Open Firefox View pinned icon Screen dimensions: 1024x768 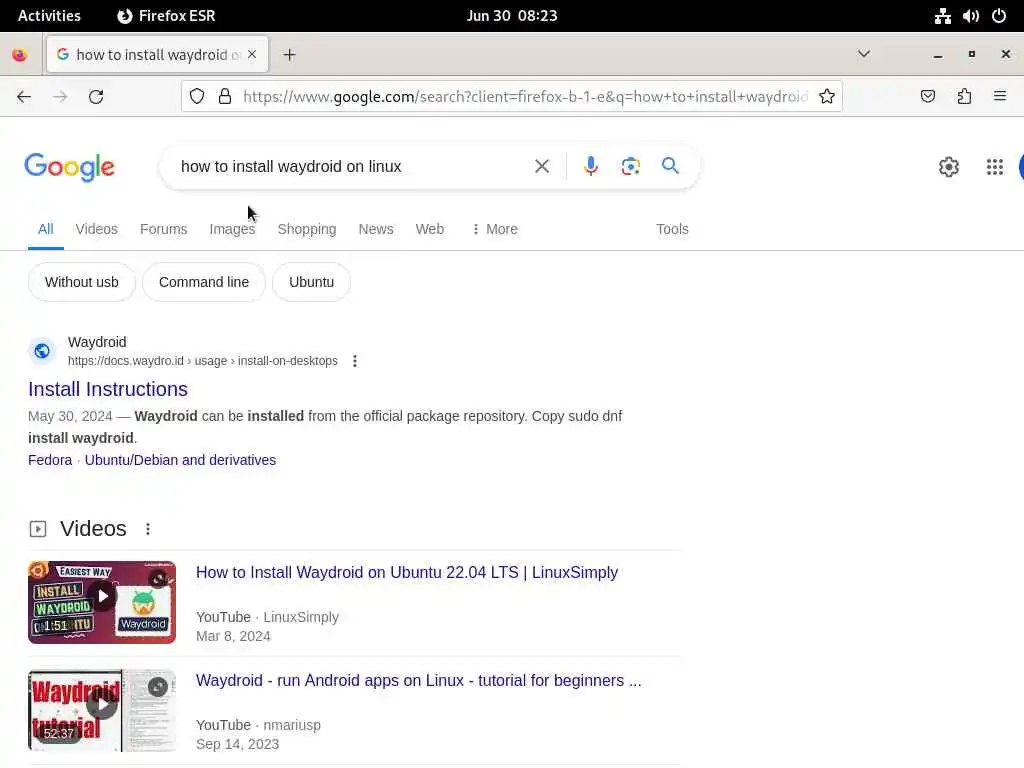pyautogui.click(x=20, y=55)
